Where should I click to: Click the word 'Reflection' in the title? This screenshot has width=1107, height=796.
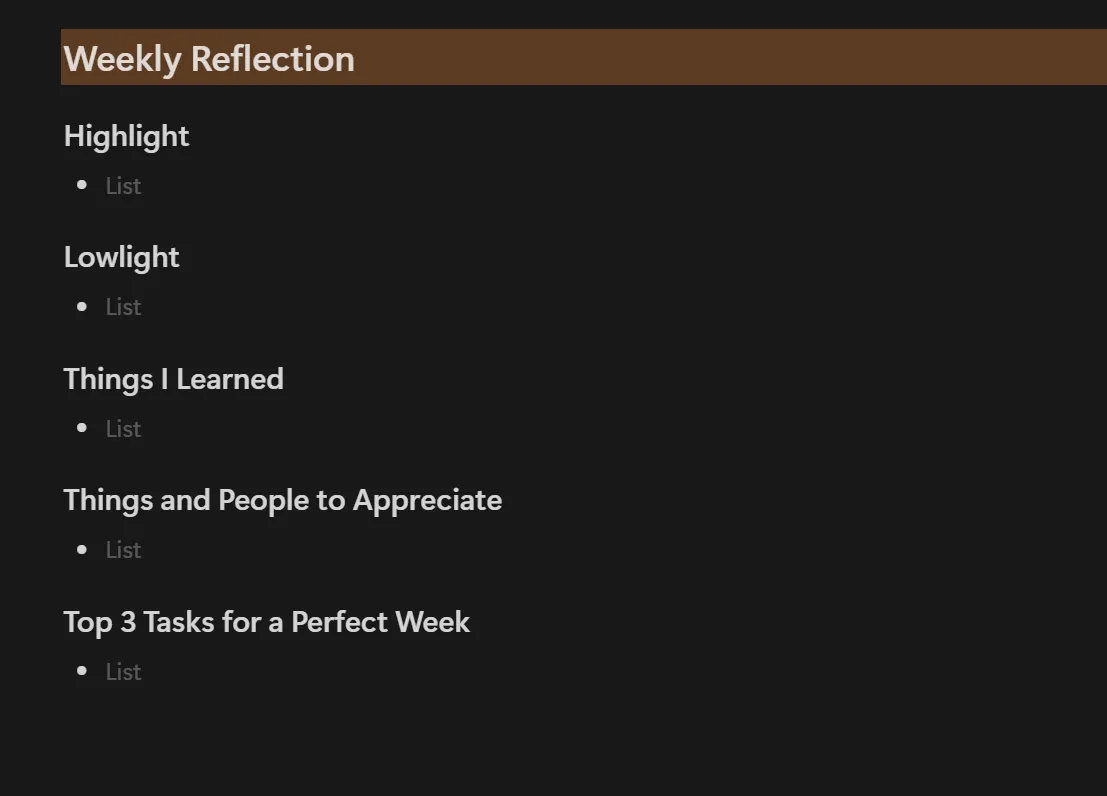[273, 59]
